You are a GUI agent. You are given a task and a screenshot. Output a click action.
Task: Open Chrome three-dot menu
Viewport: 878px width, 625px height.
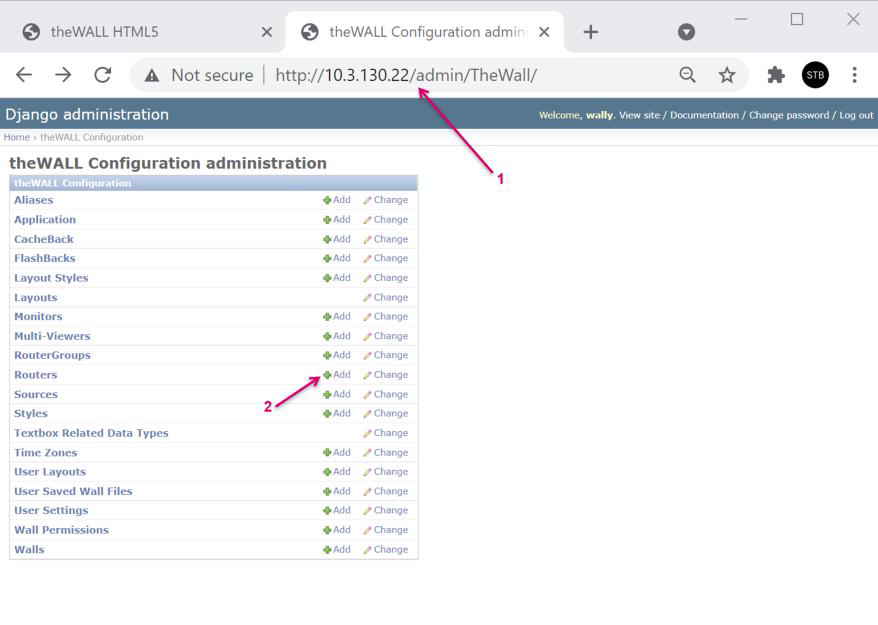[x=854, y=75]
